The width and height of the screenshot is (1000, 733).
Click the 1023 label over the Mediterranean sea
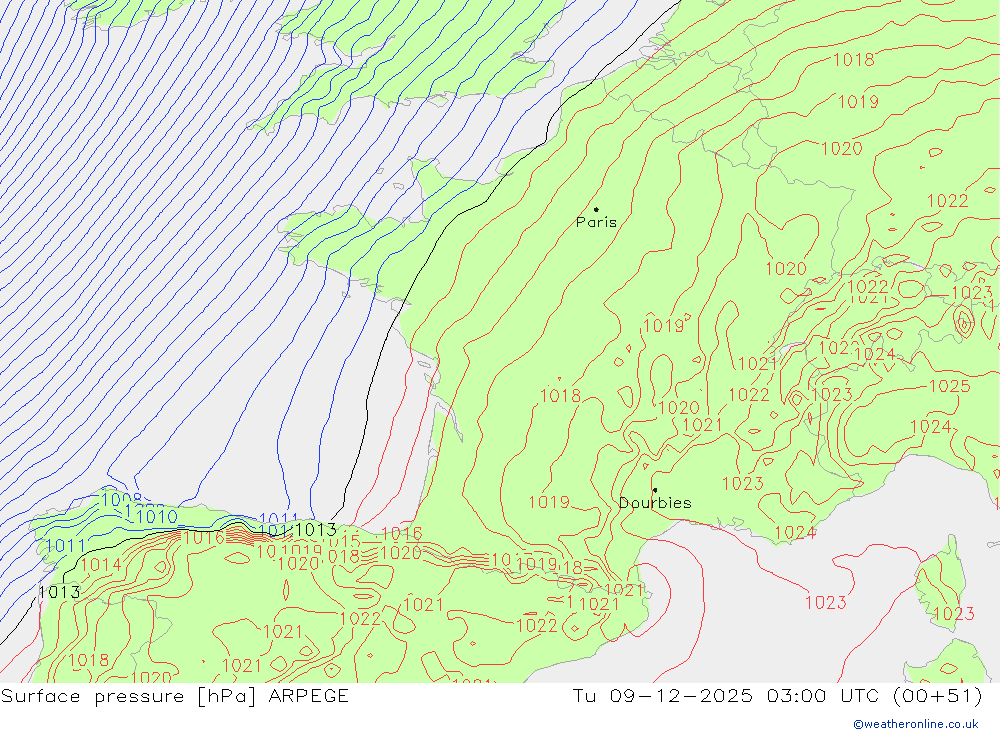[825, 603]
